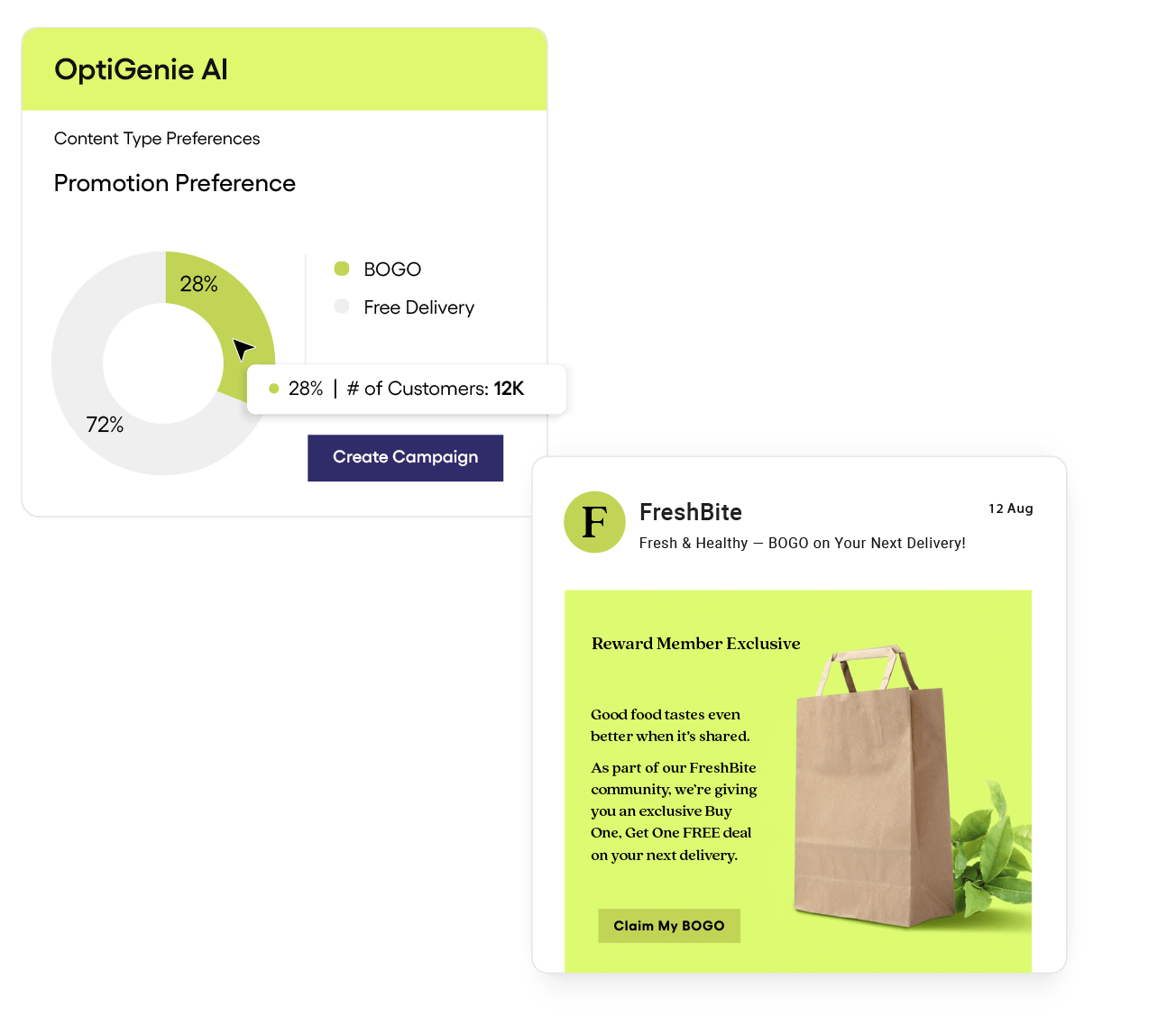
Task: Click the Create Campaign button
Action: [x=405, y=458]
